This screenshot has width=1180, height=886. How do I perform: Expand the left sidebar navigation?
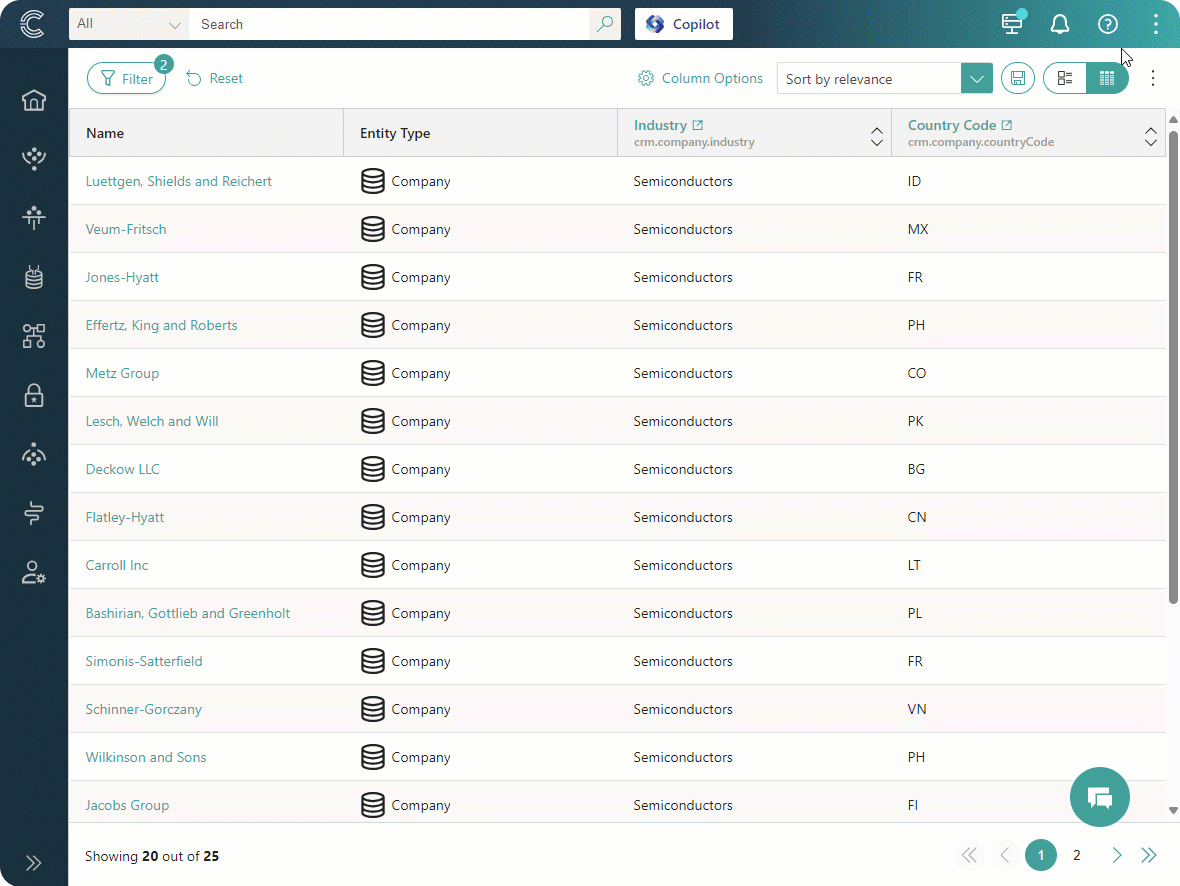pyautogui.click(x=34, y=863)
